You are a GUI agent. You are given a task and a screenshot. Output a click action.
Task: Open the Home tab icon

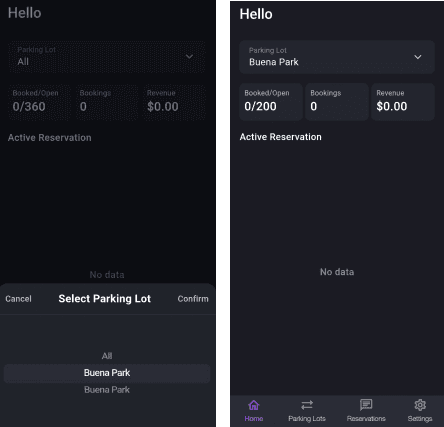(254, 405)
